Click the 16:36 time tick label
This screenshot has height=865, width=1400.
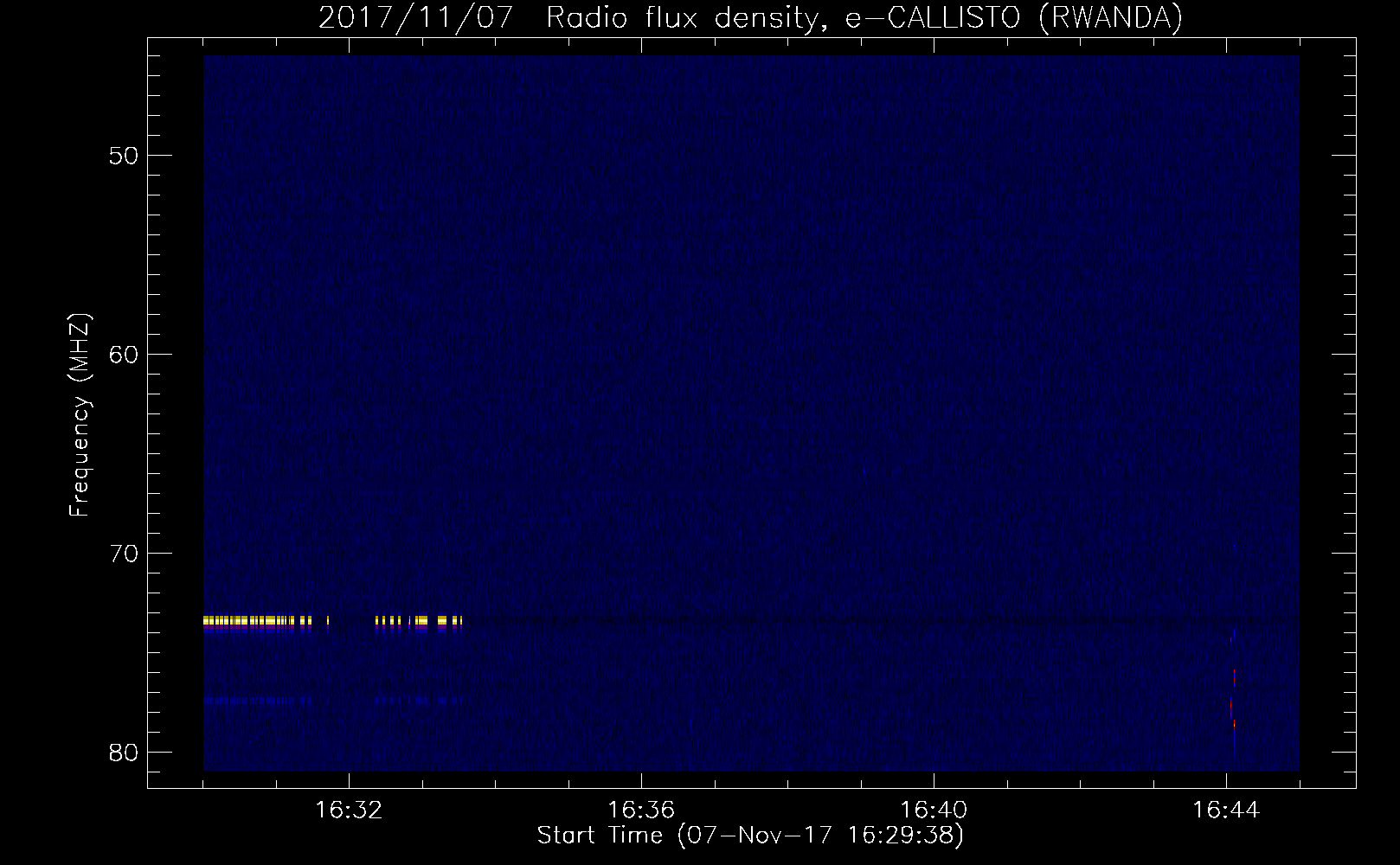(x=641, y=811)
